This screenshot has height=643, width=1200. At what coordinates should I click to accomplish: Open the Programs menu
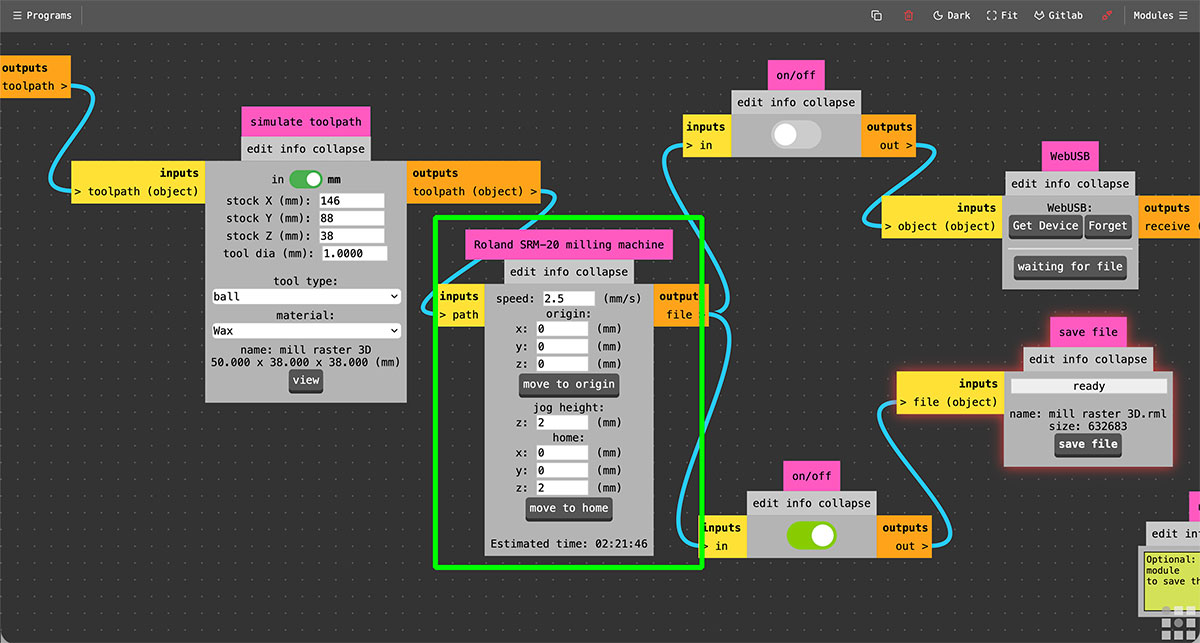pyautogui.click(x=42, y=16)
